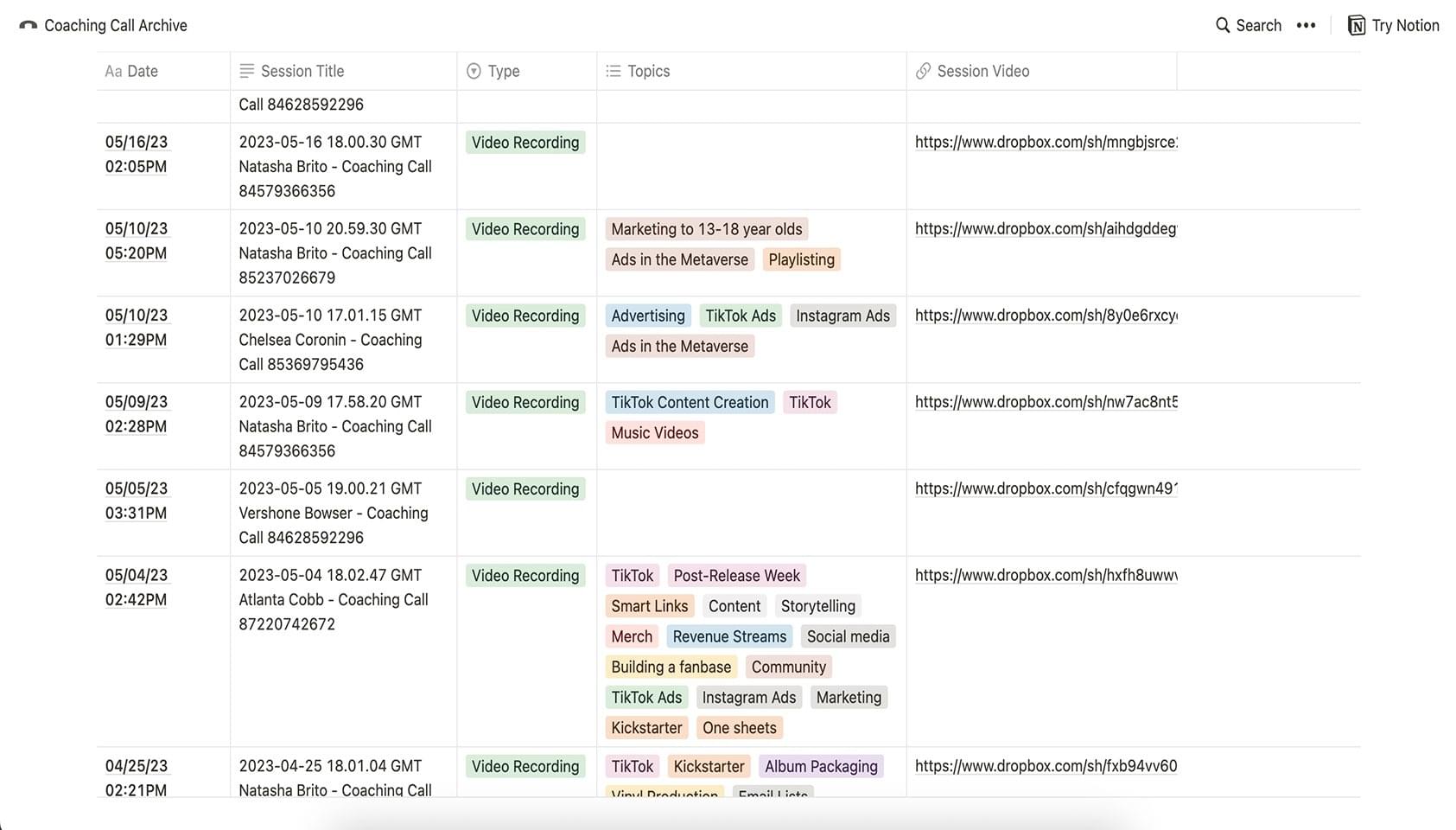This screenshot has height=830, width=1456.
Task: Click the Music Videos topic tag
Action: (655, 432)
